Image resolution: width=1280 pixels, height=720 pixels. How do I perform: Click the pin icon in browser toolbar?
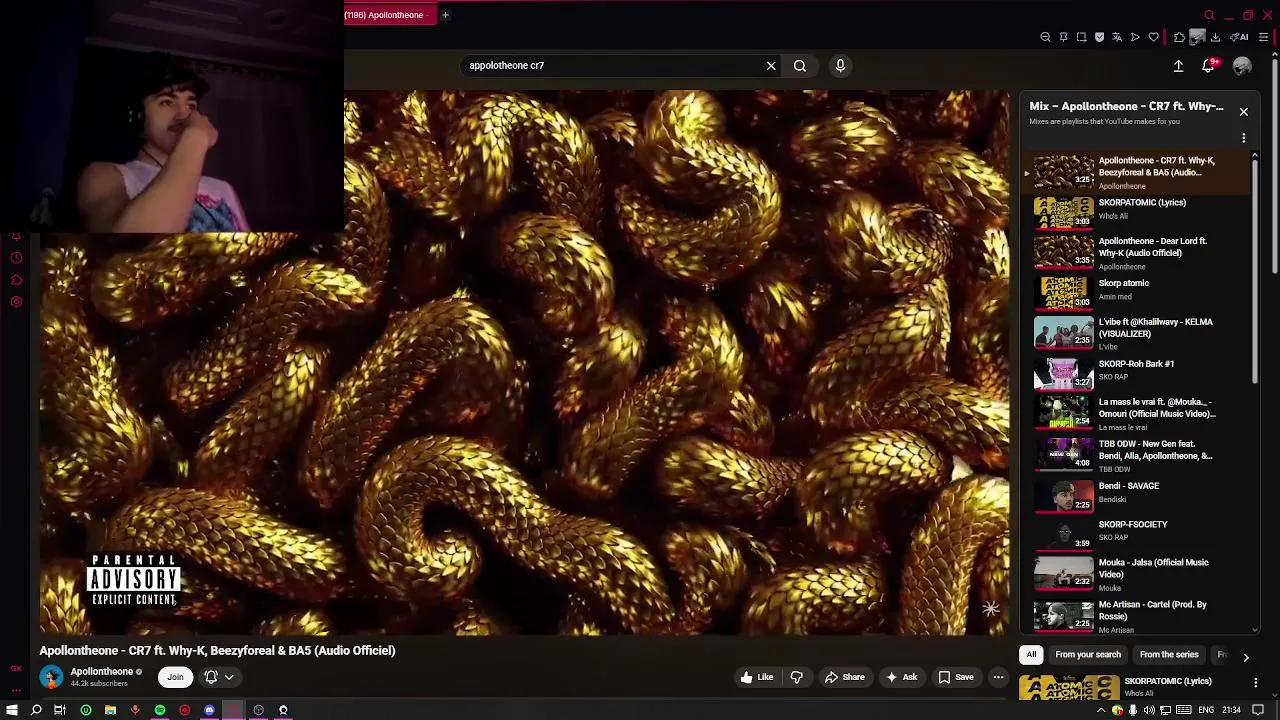coord(1063,37)
